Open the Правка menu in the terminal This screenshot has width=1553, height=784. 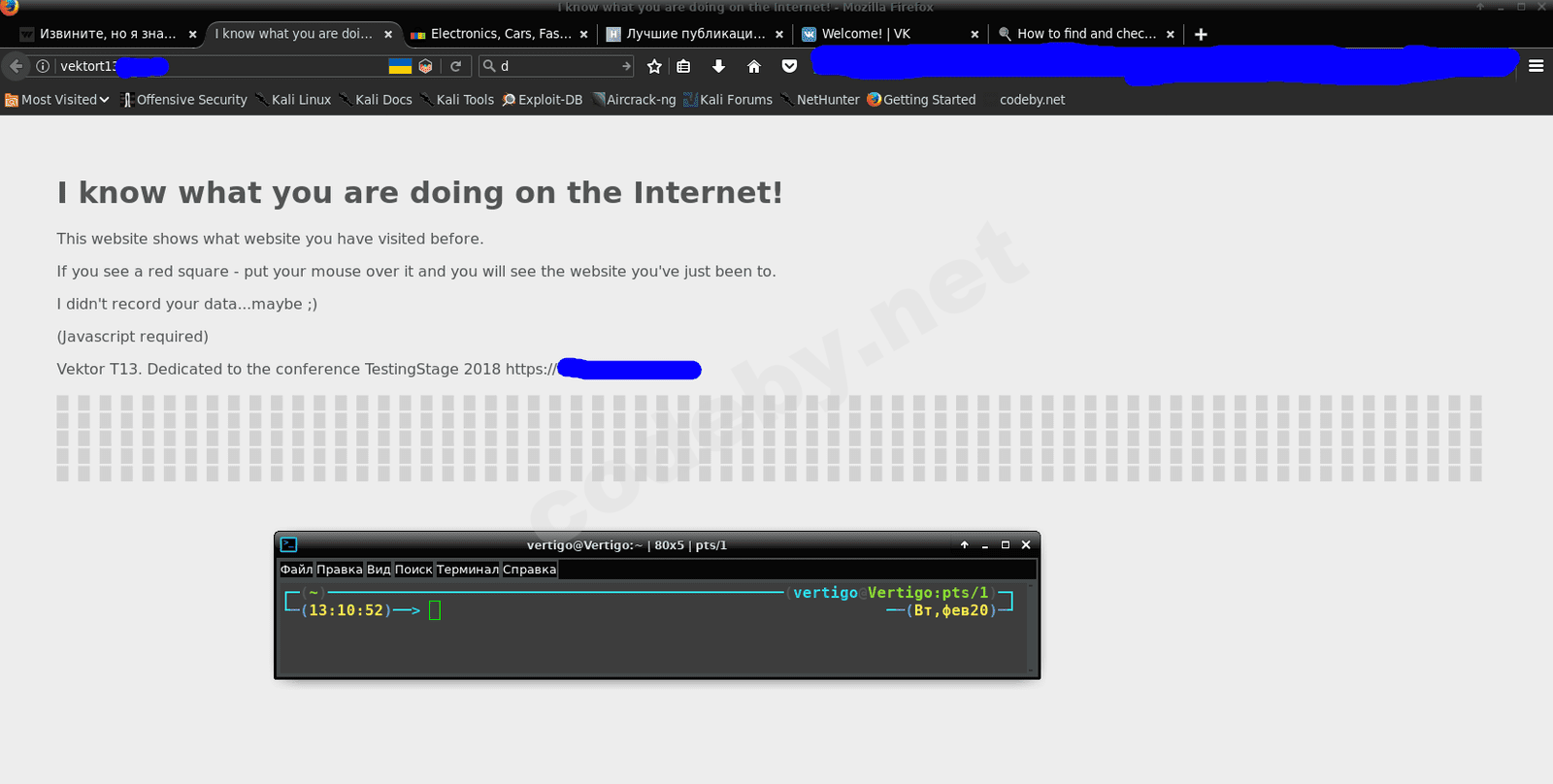point(340,570)
